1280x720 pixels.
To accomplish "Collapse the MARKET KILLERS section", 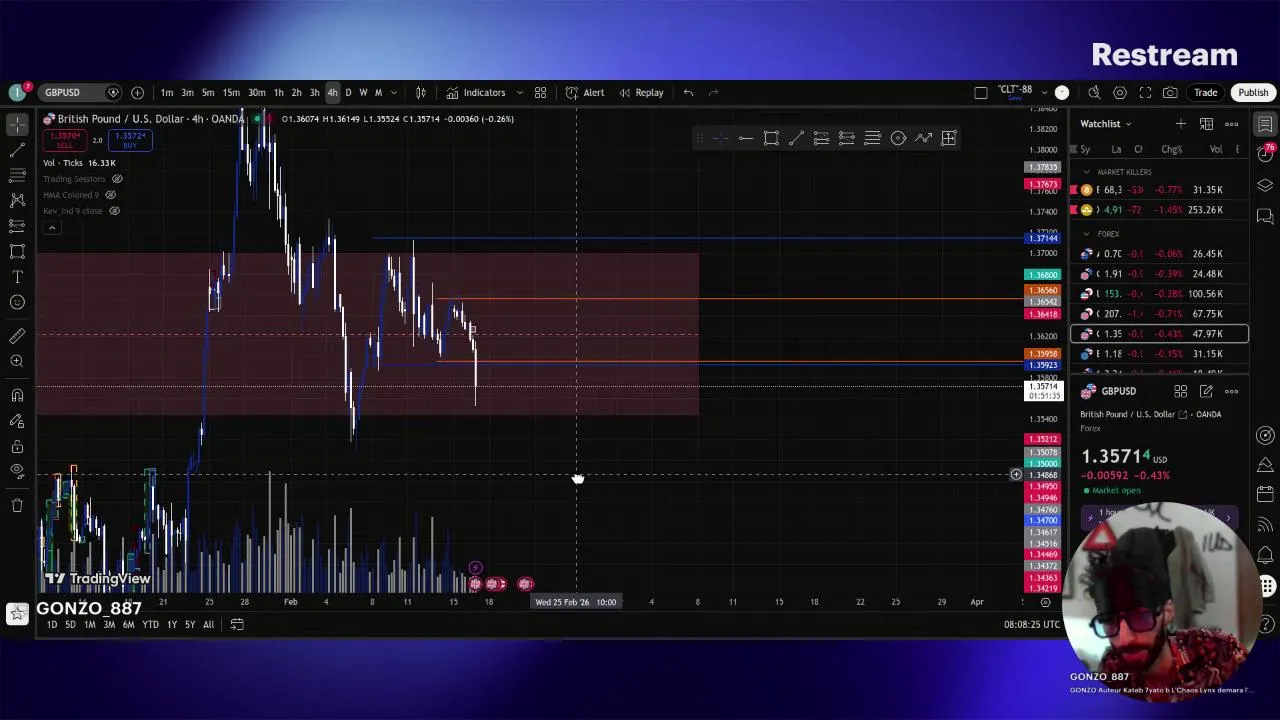I will click(x=1087, y=172).
